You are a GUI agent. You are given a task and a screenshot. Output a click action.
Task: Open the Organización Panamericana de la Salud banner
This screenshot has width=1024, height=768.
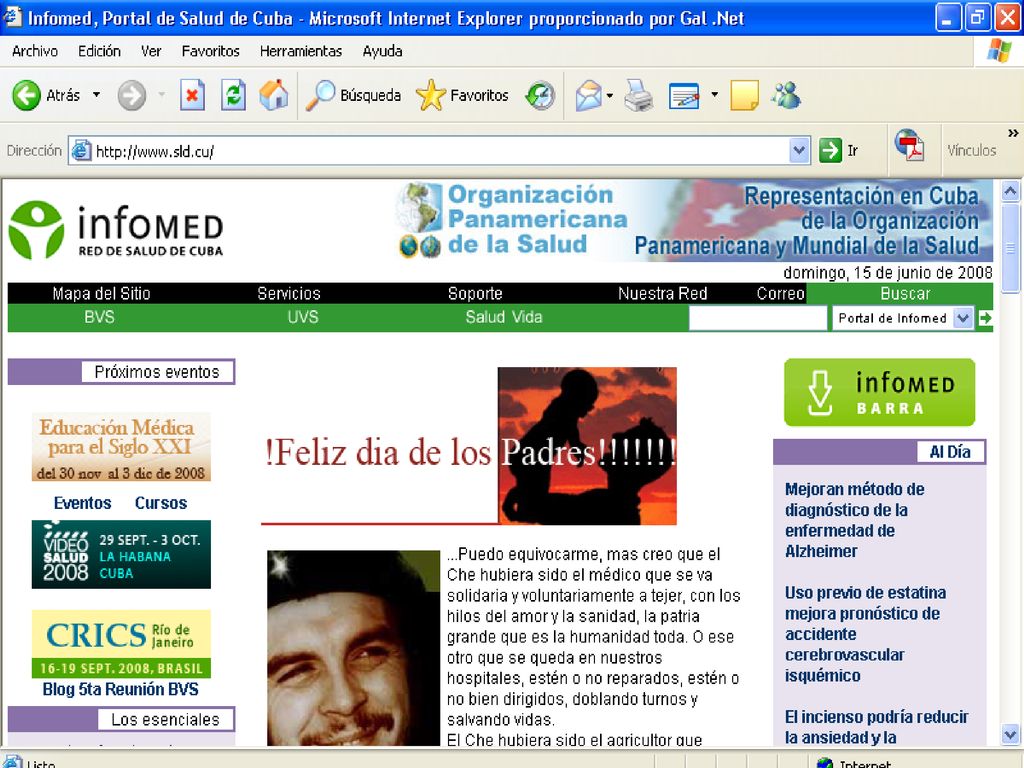click(x=694, y=221)
